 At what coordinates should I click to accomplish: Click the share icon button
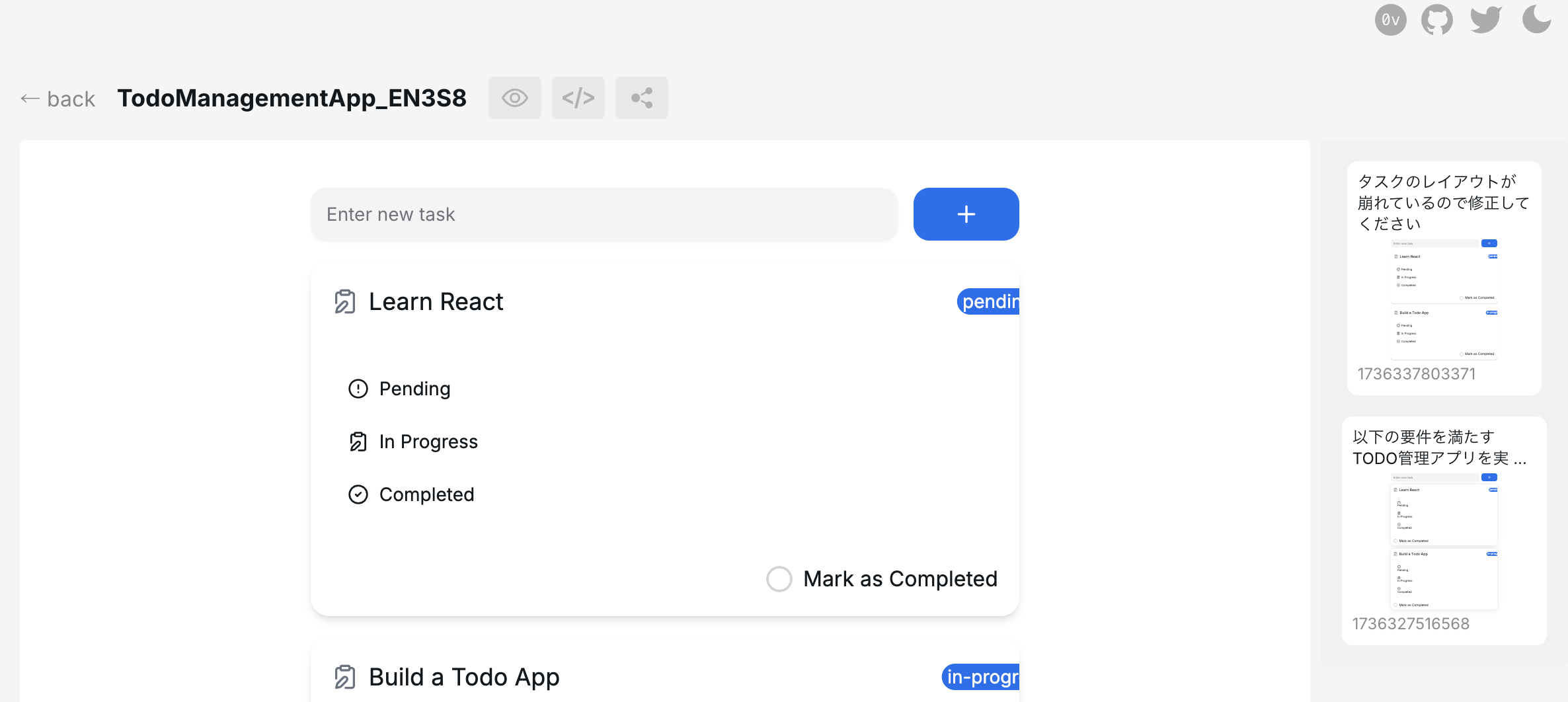pyautogui.click(x=641, y=98)
